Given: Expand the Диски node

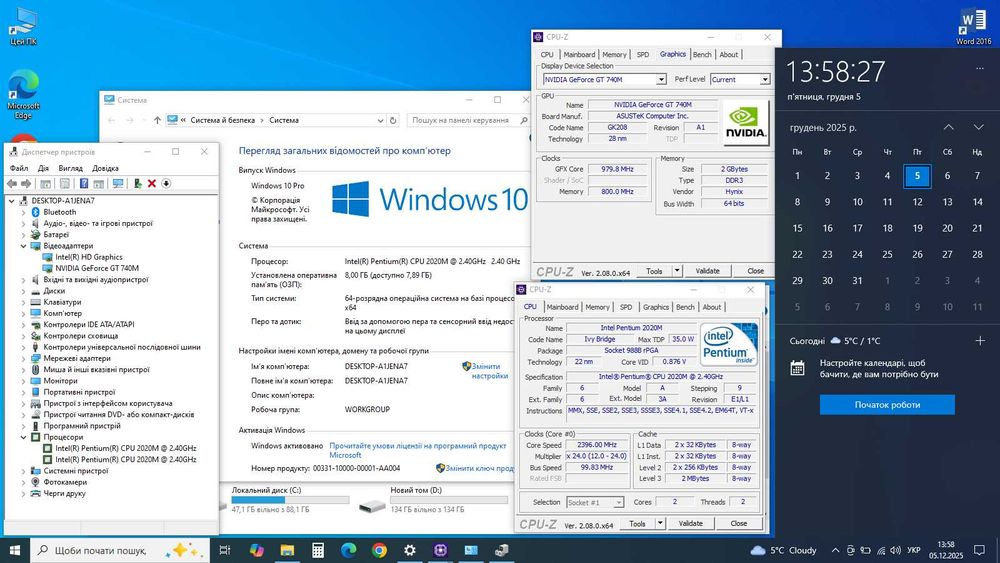Looking at the screenshot, I should (x=24, y=291).
